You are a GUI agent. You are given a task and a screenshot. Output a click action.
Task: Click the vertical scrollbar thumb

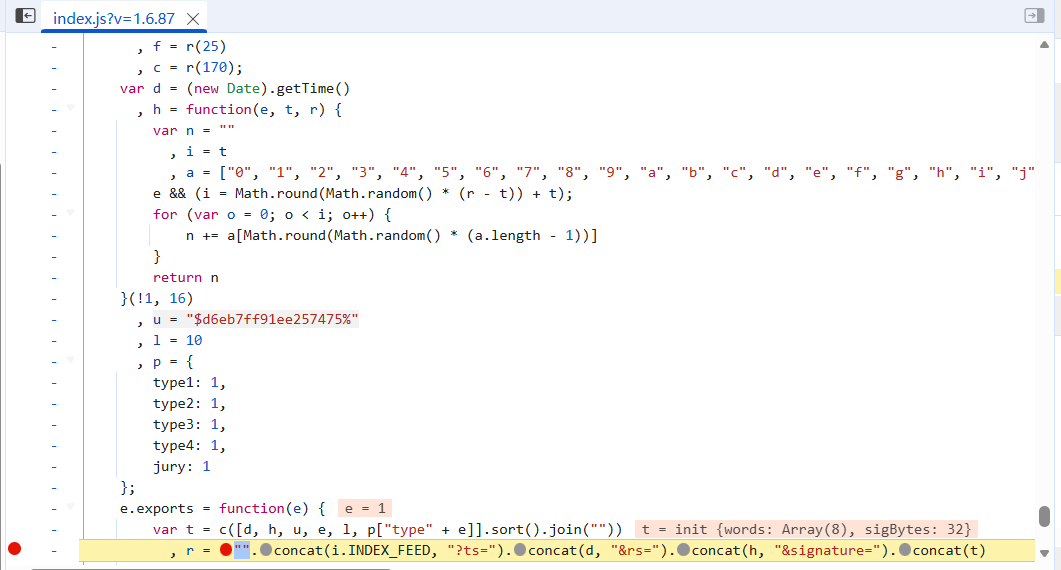1044,518
